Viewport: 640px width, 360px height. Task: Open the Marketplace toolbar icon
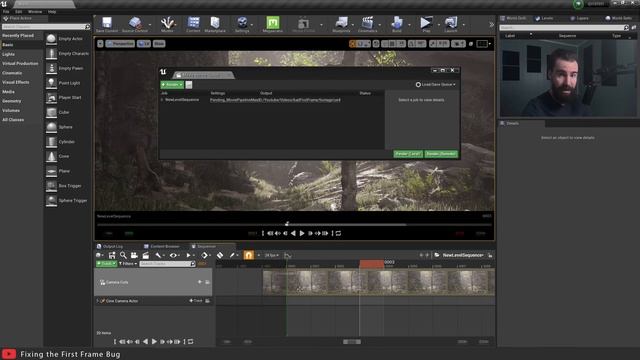tap(215, 24)
